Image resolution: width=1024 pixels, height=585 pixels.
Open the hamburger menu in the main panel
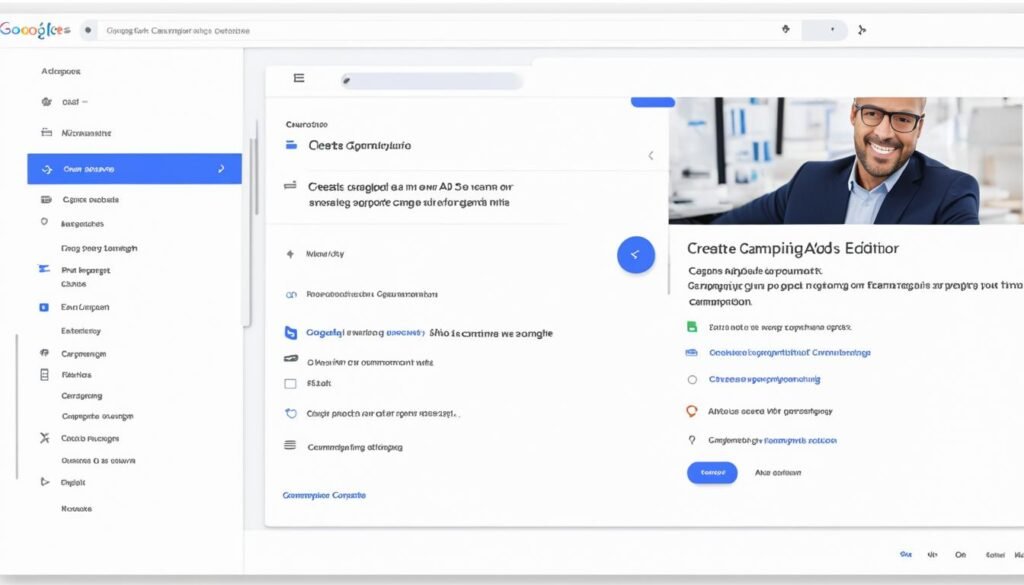299,78
